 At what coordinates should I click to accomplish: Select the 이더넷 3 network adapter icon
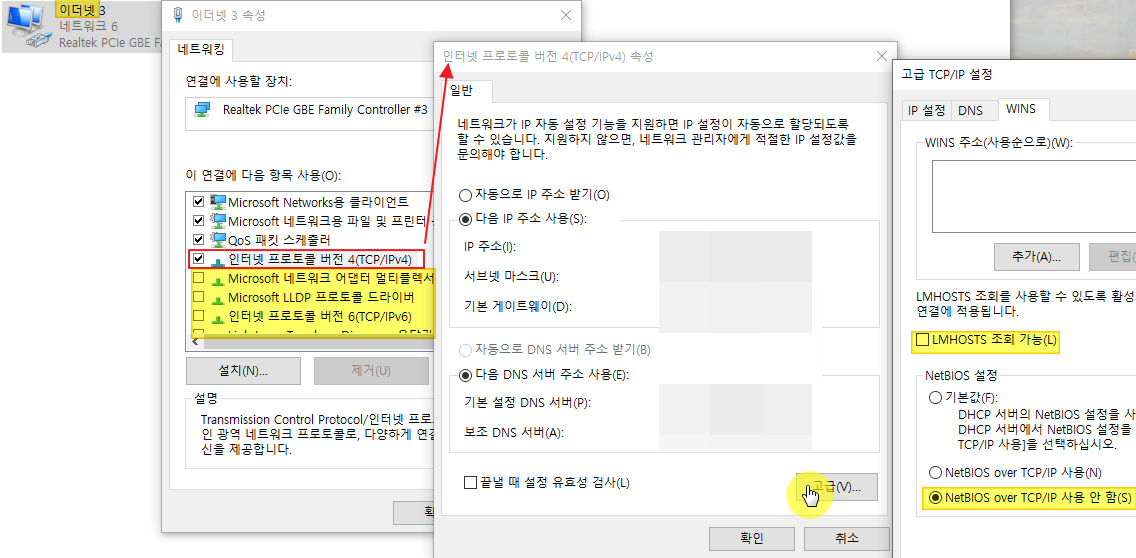point(28,27)
